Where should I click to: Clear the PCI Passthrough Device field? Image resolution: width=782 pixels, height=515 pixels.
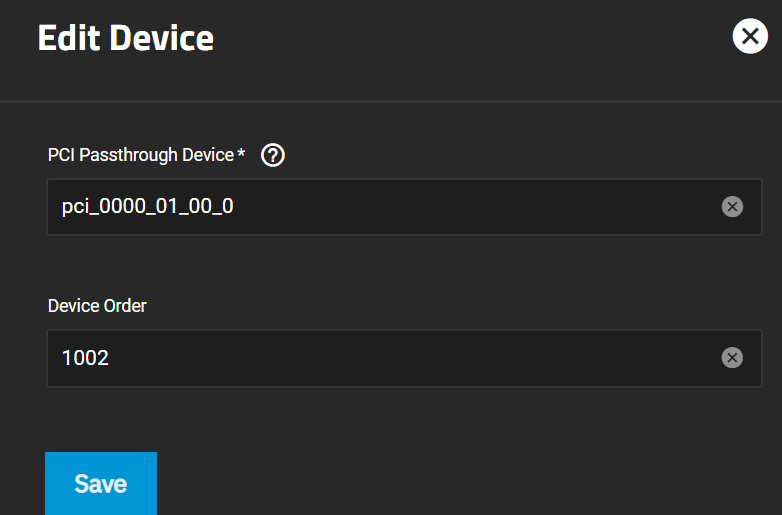tap(732, 206)
